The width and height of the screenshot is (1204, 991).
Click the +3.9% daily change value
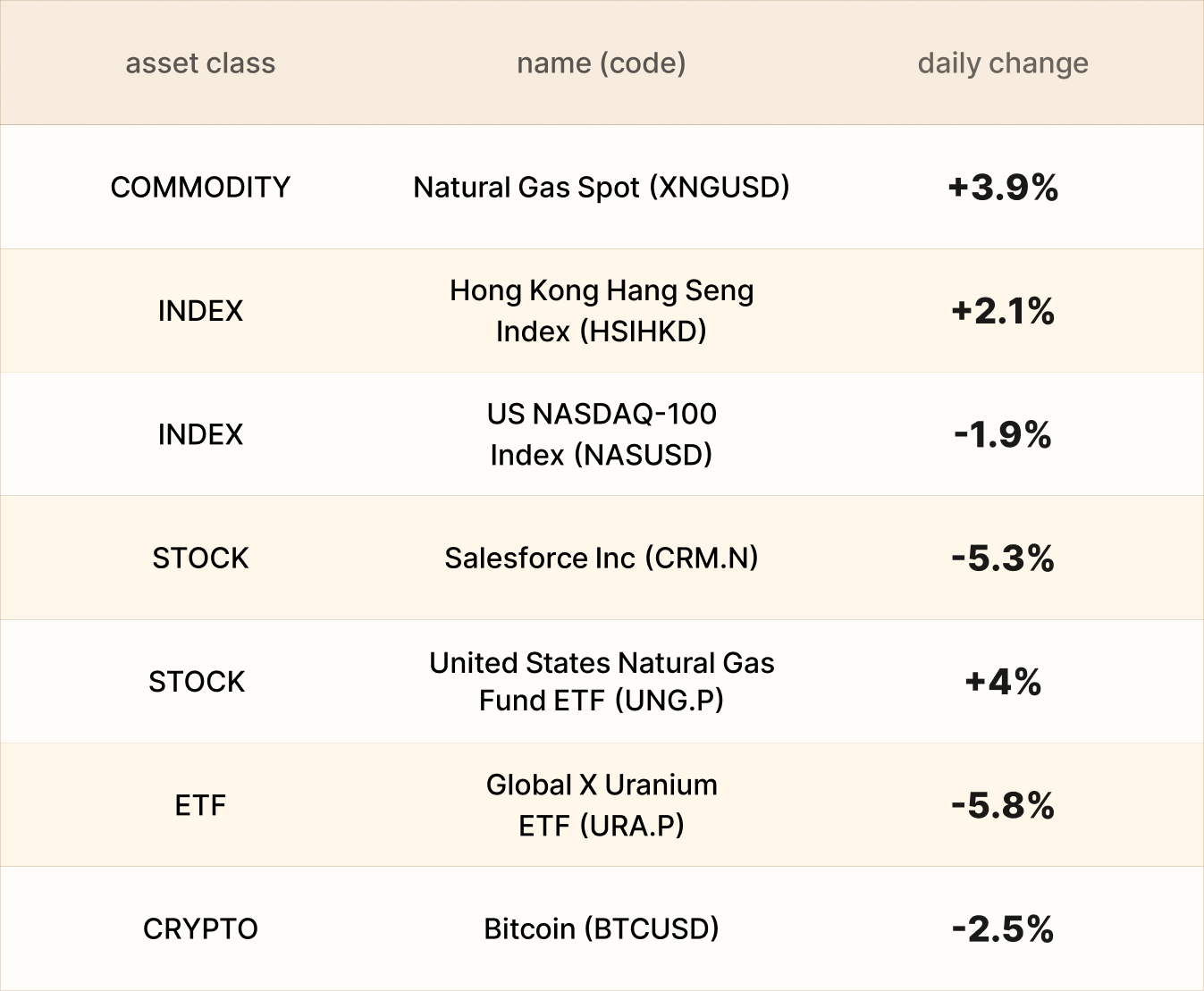(x=1003, y=188)
